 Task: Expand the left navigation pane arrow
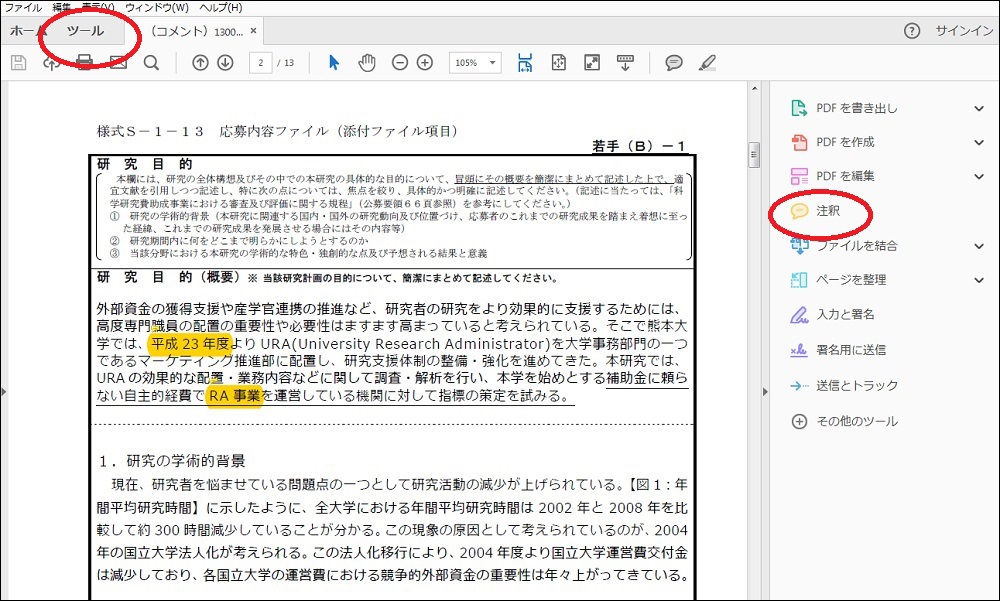pos(4,391)
